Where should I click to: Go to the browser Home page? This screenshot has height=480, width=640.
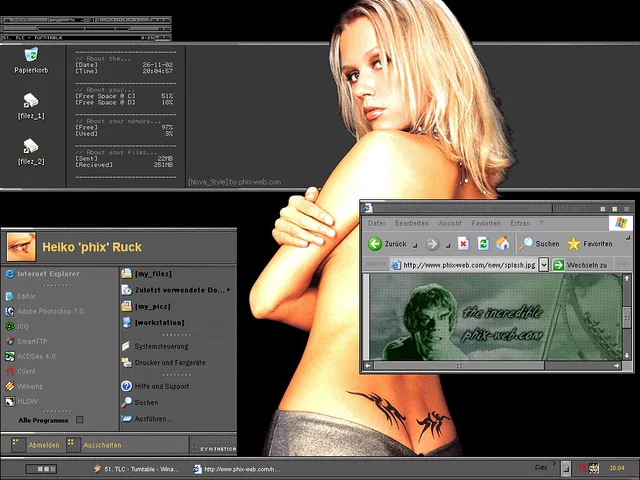point(503,243)
